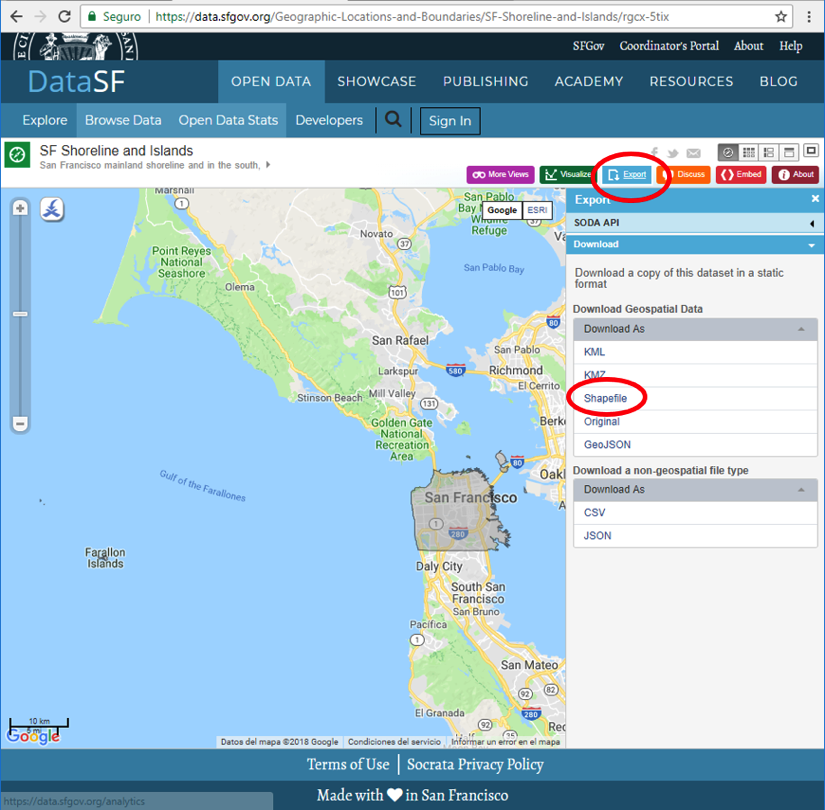Reload the page with the refresh icon
The width and height of the screenshot is (825, 810).
(x=64, y=16)
